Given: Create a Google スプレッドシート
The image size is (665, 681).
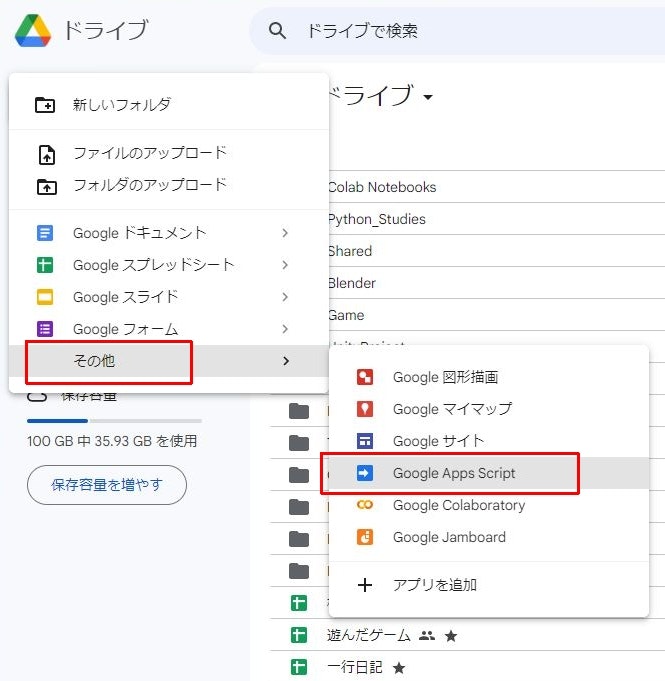Looking at the screenshot, I should pos(169,265).
